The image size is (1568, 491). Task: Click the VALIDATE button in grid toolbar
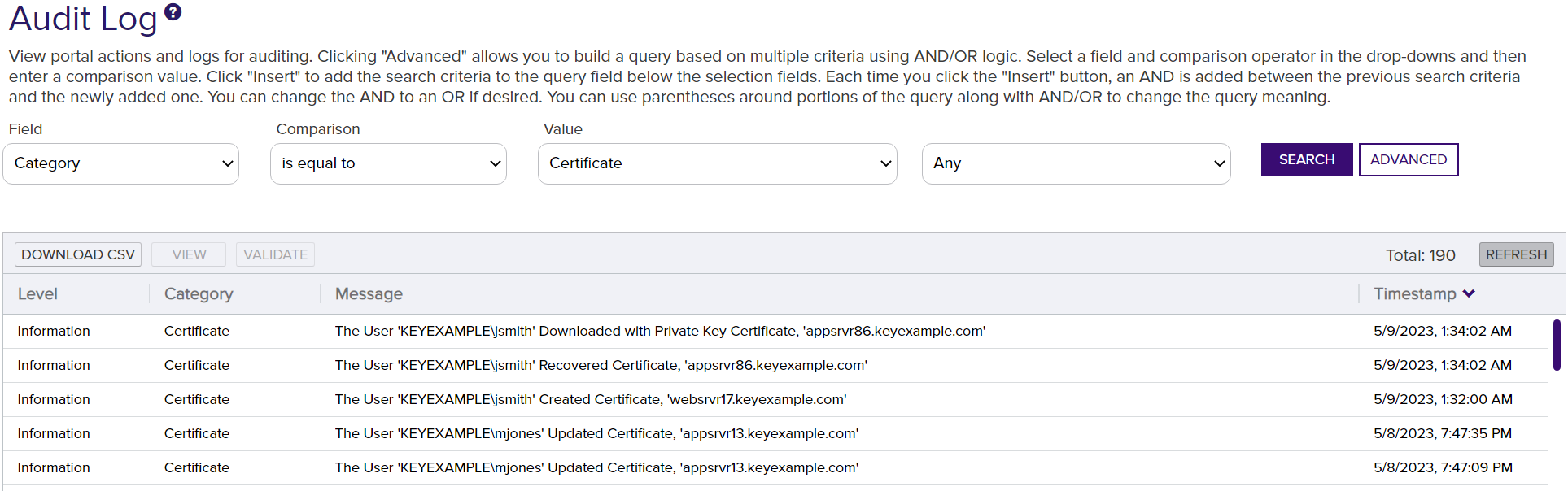(x=275, y=254)
